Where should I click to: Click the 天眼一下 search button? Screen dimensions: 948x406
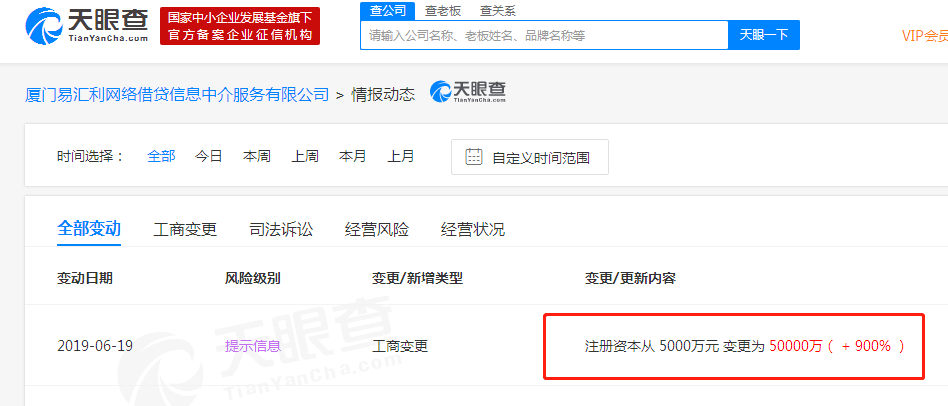point(764,35)
